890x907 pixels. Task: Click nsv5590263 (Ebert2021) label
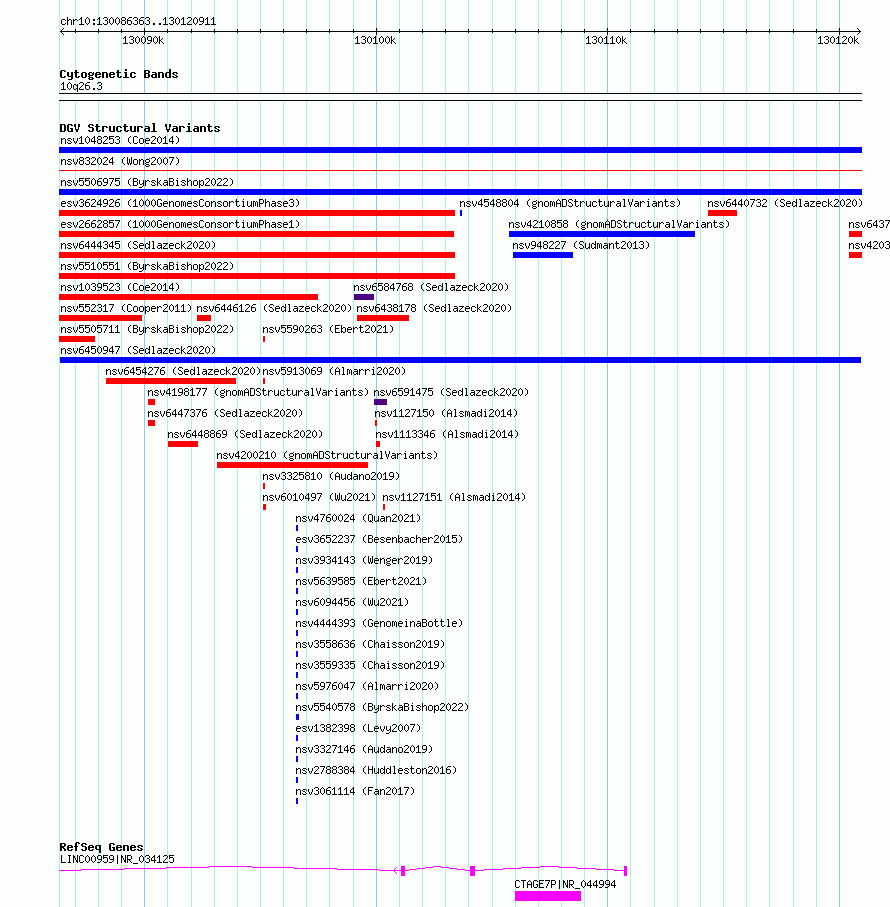click(x=328, y=329)
